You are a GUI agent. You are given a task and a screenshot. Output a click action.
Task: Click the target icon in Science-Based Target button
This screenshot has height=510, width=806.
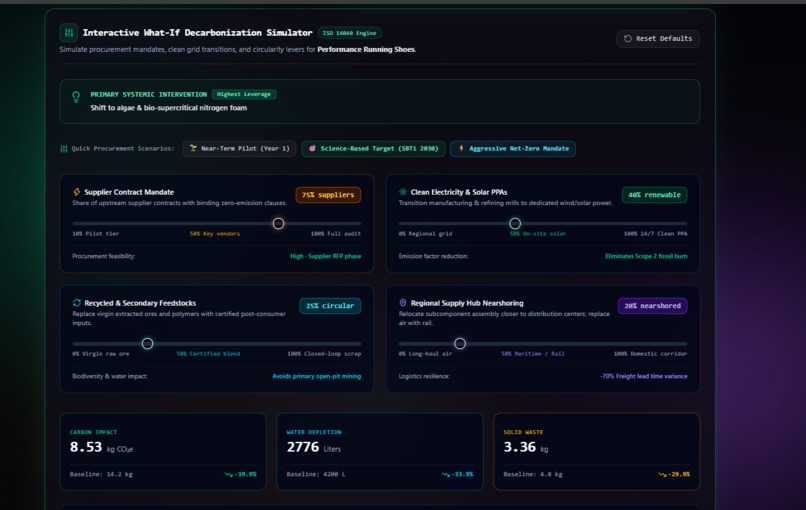pyautogui.click(x=313, y=148)
